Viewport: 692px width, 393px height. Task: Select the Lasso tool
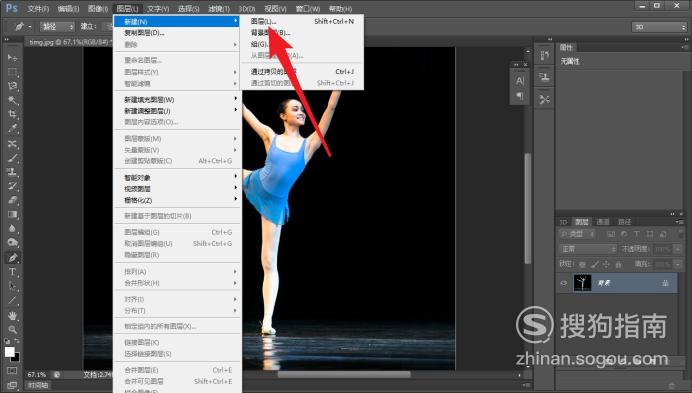[12, 86]
